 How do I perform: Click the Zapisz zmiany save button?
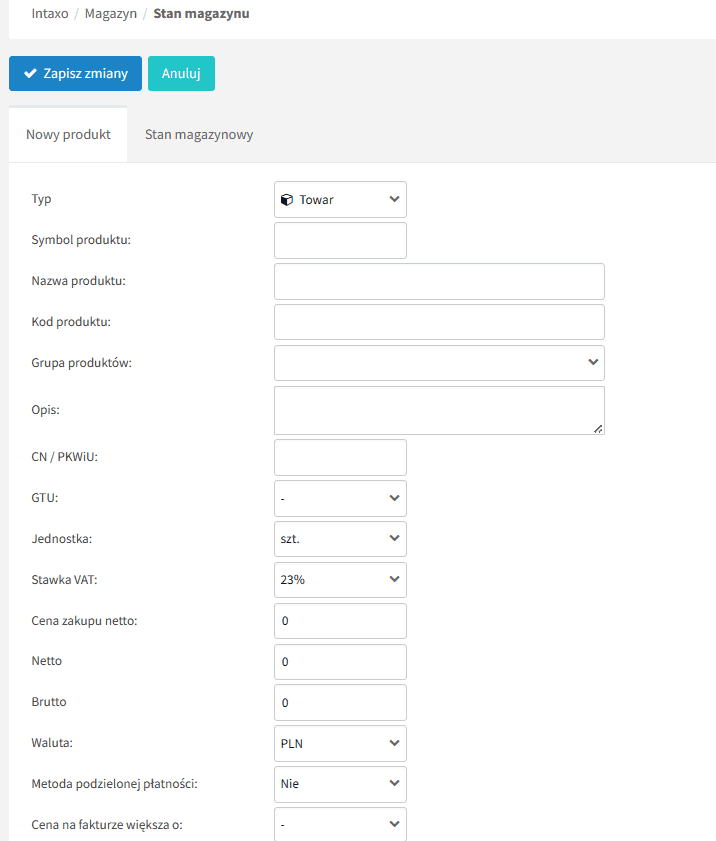pyautogui.click(x=75, y=74)
